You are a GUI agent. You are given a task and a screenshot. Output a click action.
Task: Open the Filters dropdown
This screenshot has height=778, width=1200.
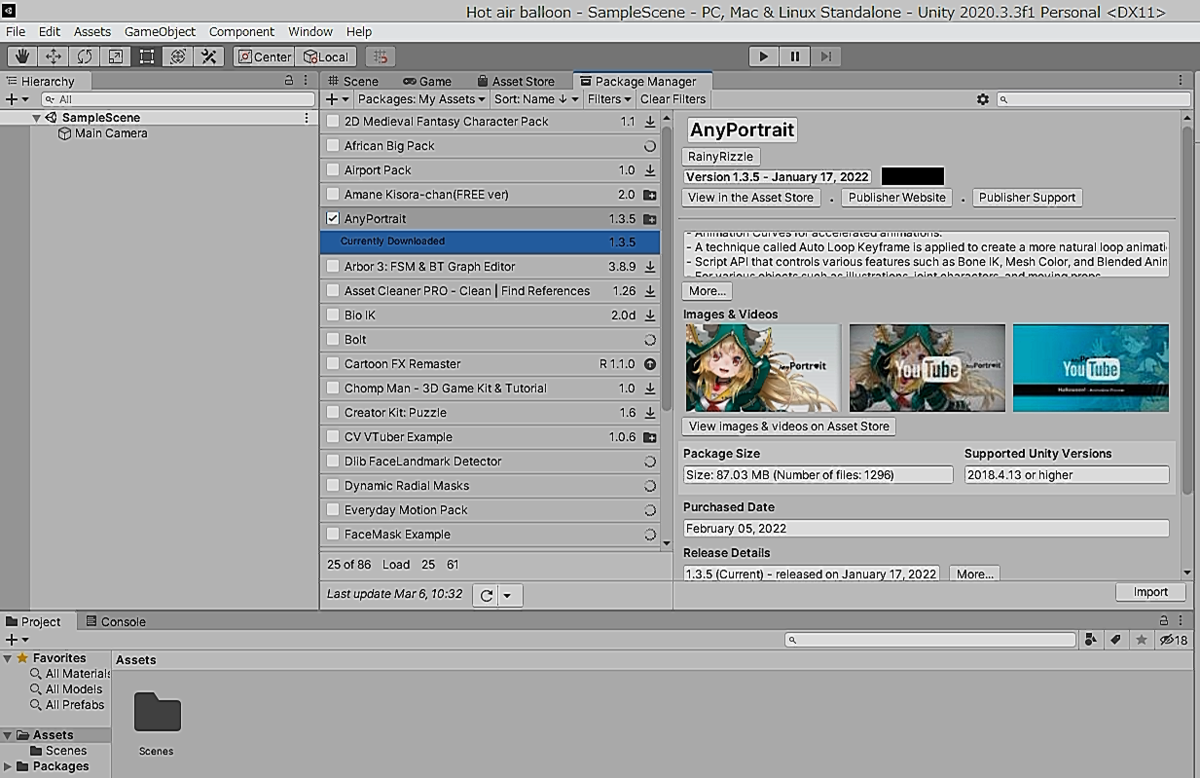[609, 99]
